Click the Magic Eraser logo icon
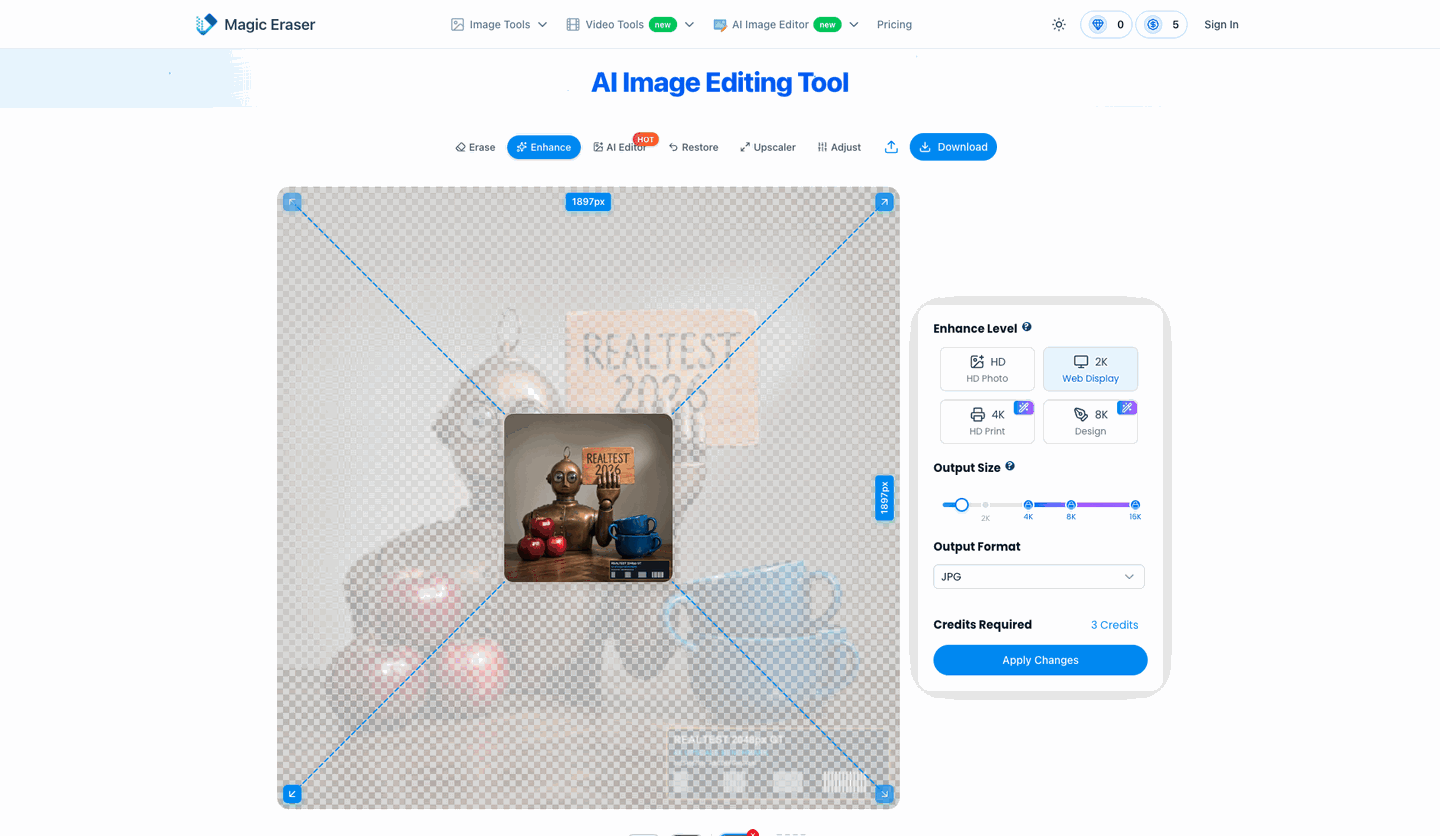The width and height of the screenshot is (1440, 836). point(206,24)
